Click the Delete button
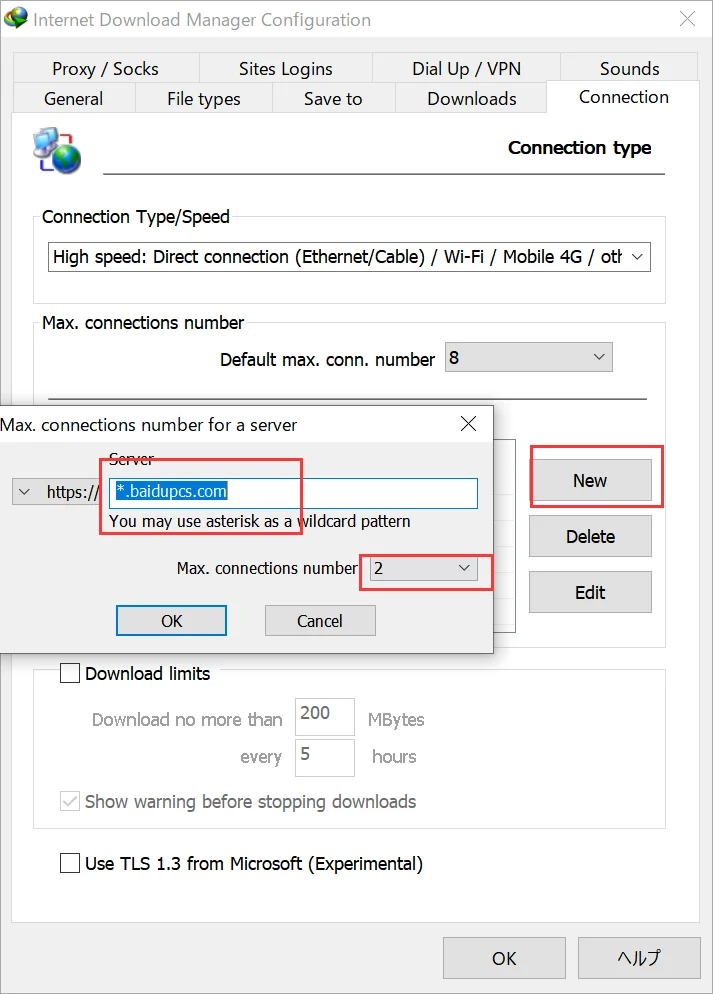713x994 pixels. click(590, 536)
